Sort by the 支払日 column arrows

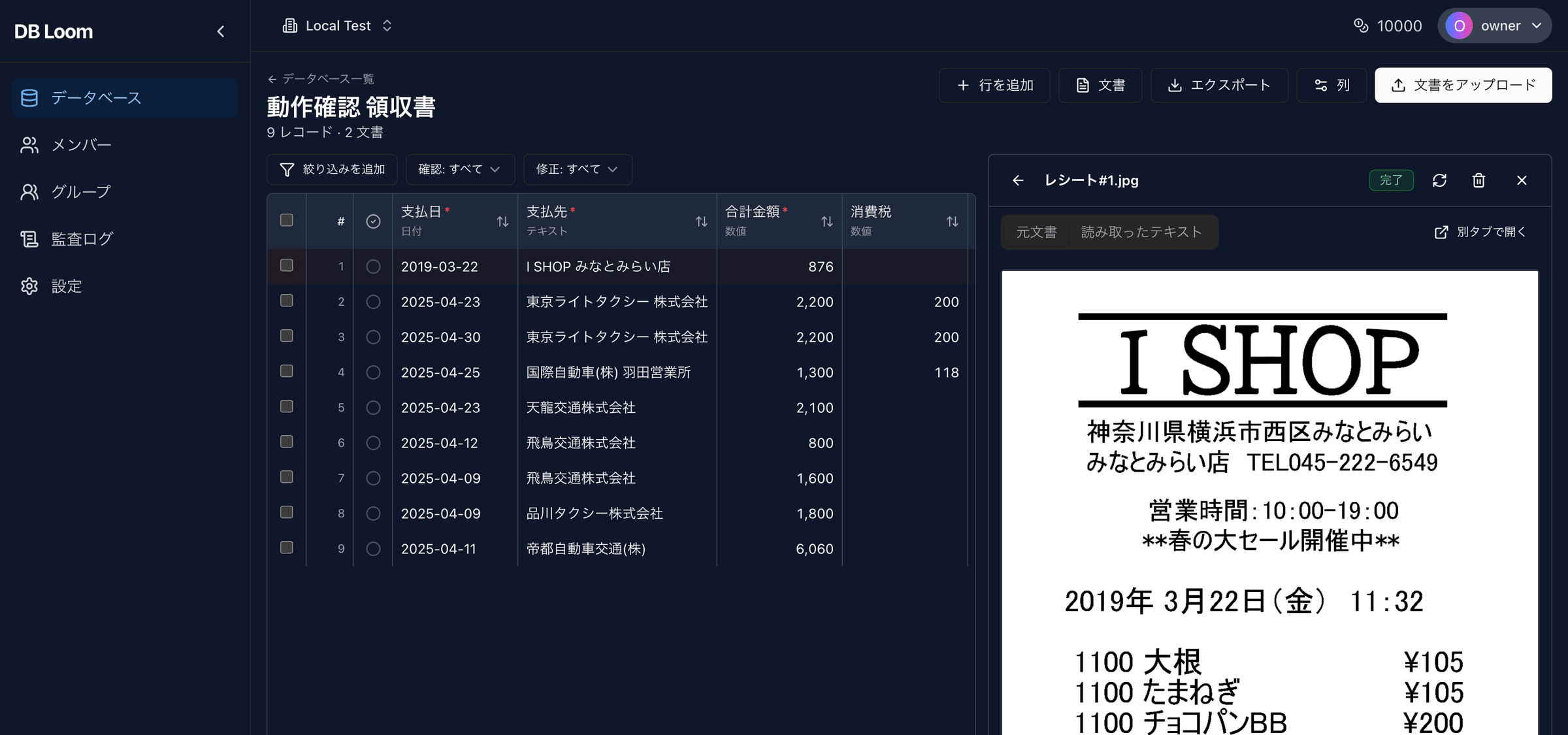[502, 221]
